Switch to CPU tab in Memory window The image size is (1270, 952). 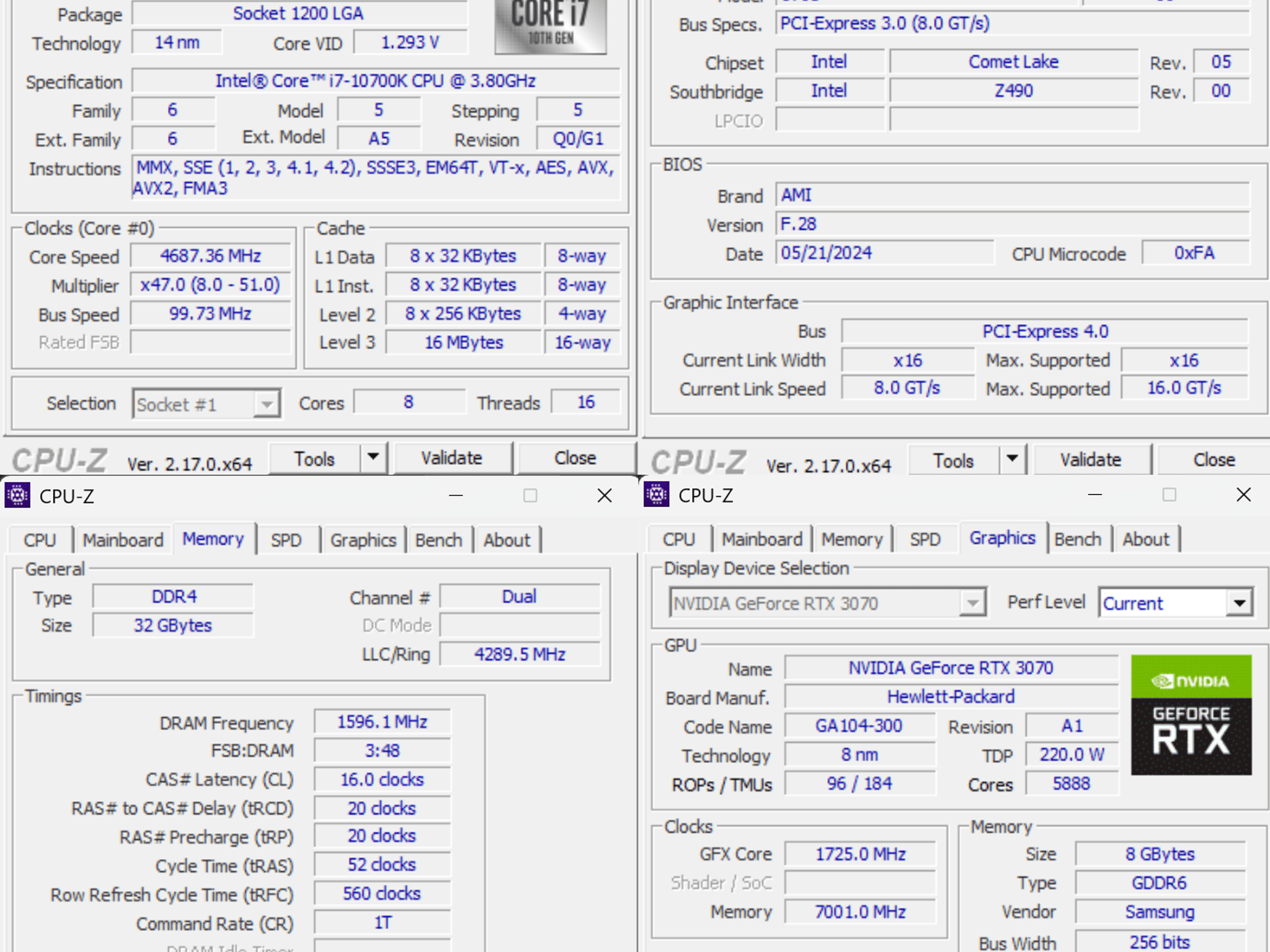point(40,540)
